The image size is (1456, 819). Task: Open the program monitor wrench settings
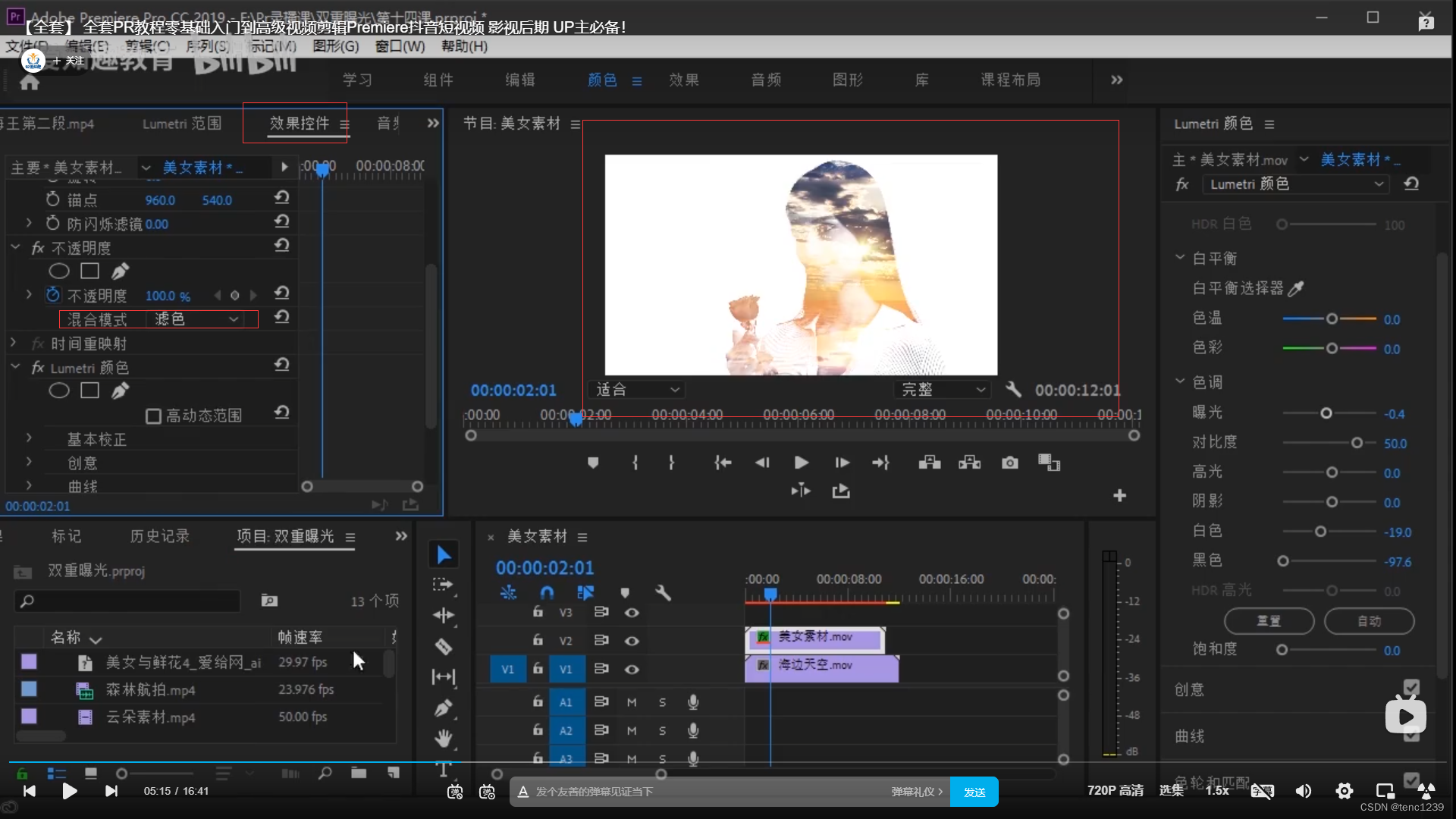[x=1013, y=390]
